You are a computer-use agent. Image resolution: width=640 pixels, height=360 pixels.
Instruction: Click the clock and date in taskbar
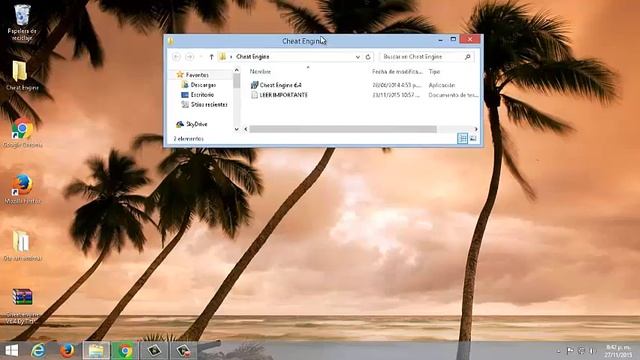[618, 351]
